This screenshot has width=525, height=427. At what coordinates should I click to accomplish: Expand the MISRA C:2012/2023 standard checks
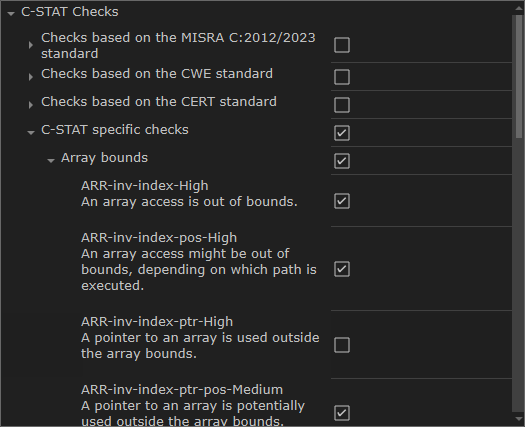coord(31,45)
